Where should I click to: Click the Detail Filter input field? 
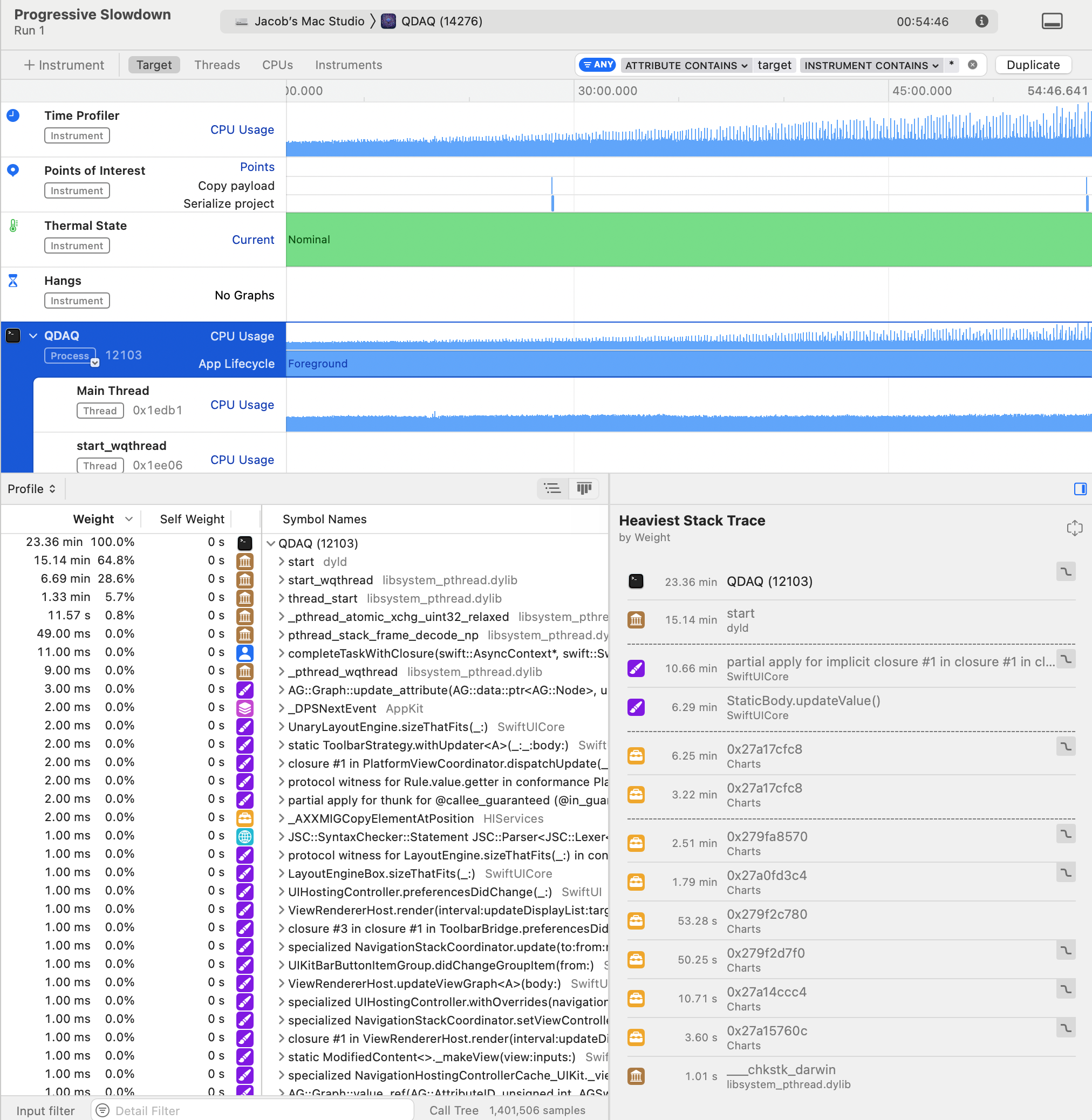pos(252,1110)
